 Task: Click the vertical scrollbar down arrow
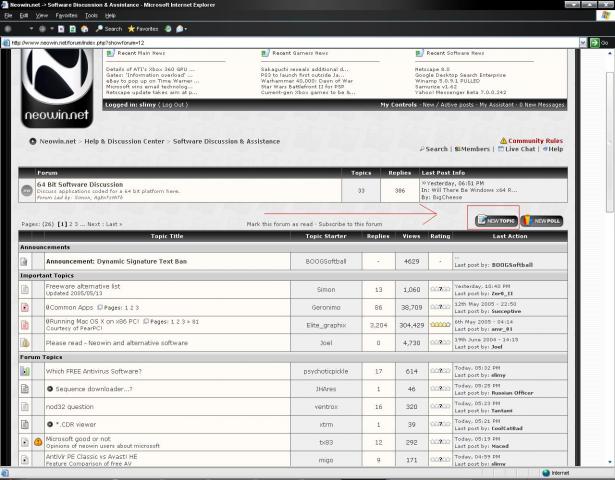point(610,462)
